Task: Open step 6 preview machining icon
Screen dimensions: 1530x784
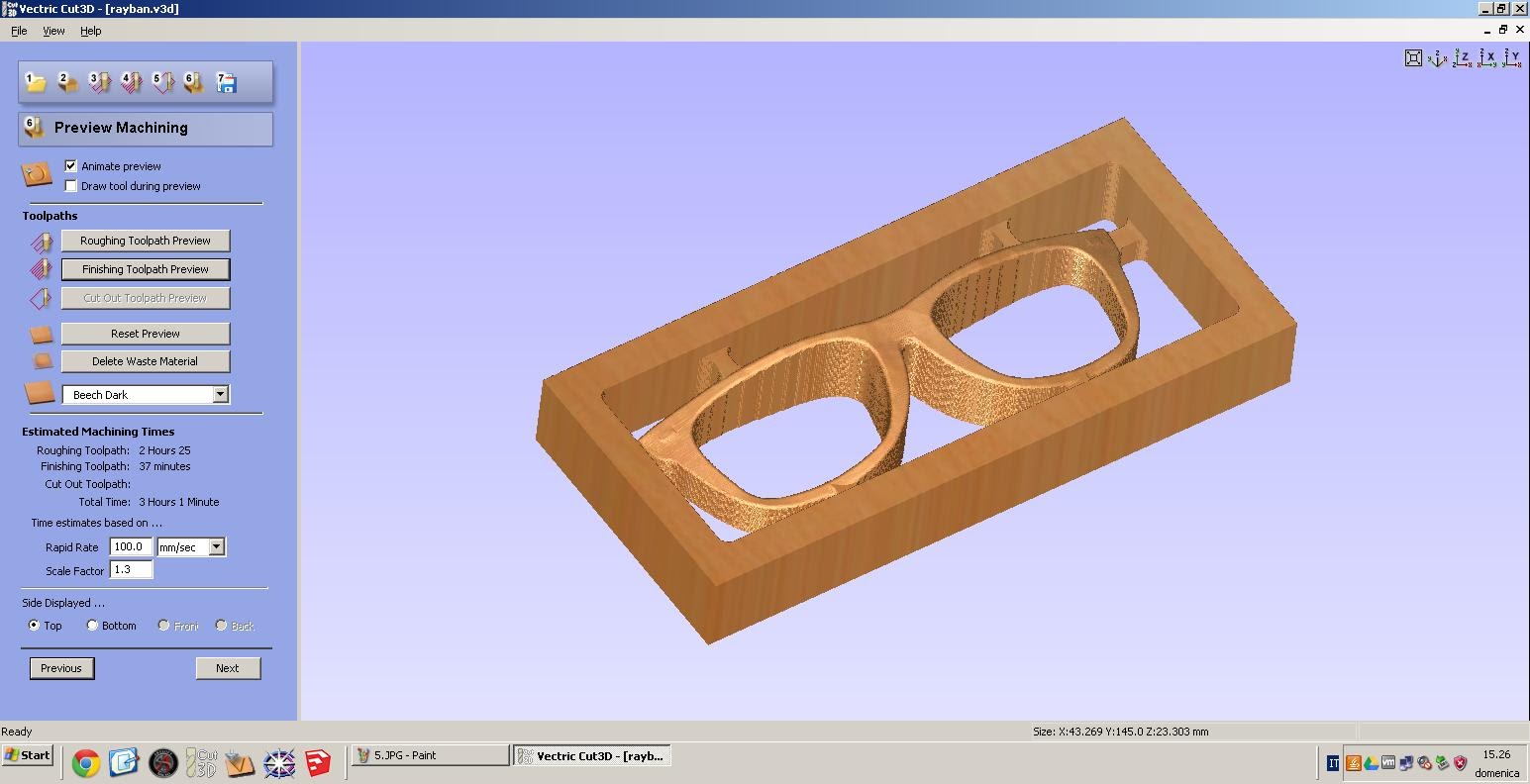Action: (x=194, y=82)
